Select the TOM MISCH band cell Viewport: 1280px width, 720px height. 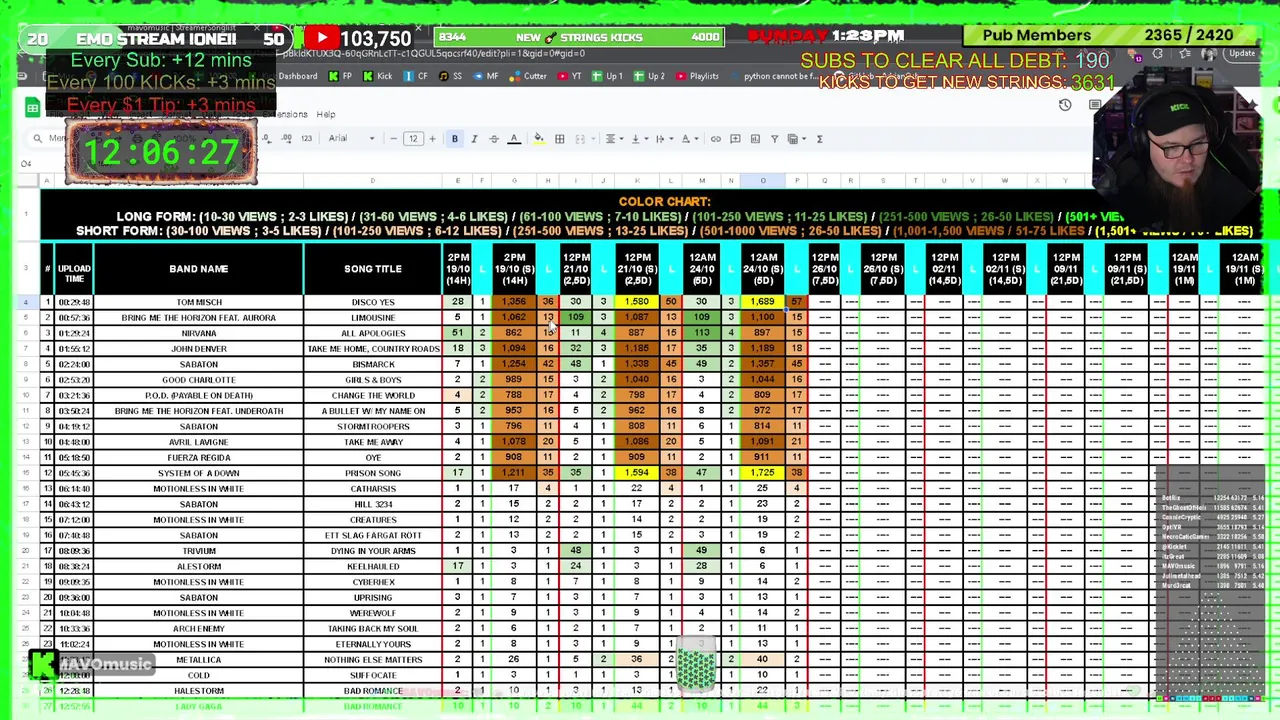(x=198, y=302)
